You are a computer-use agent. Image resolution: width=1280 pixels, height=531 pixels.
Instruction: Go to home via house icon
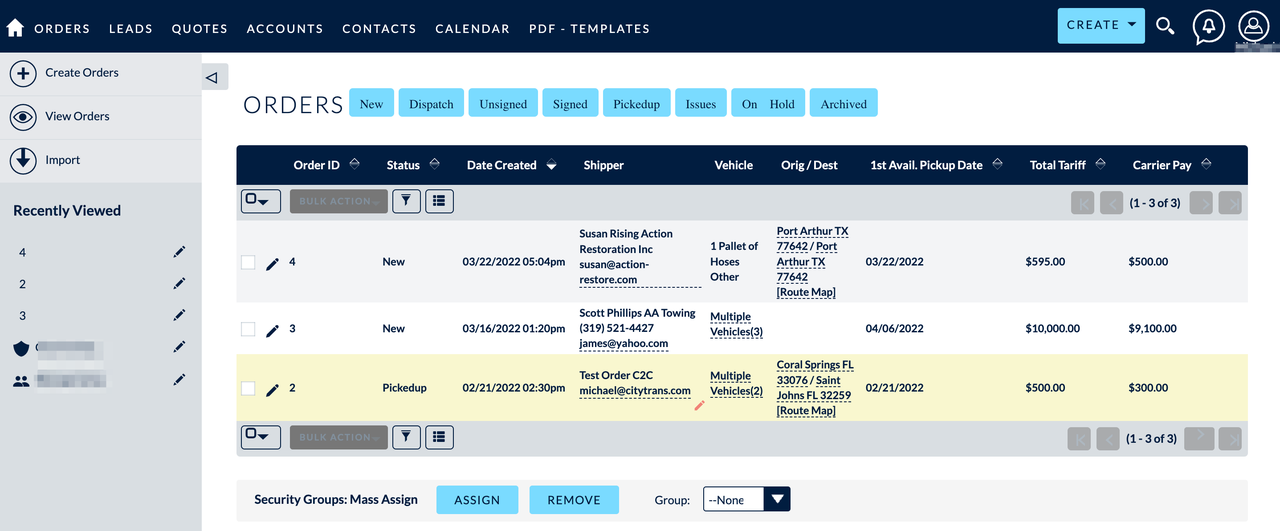click(15, 28)
